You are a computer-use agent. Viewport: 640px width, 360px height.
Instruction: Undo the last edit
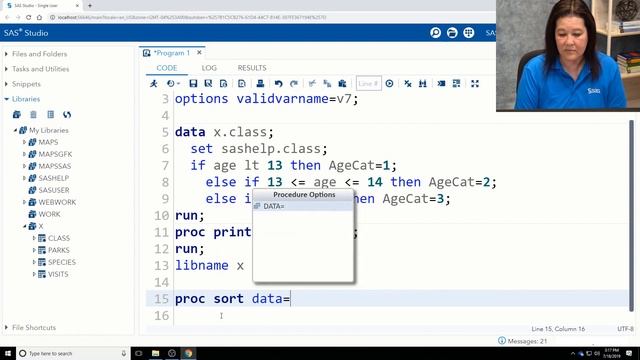(x=278, y=84)
